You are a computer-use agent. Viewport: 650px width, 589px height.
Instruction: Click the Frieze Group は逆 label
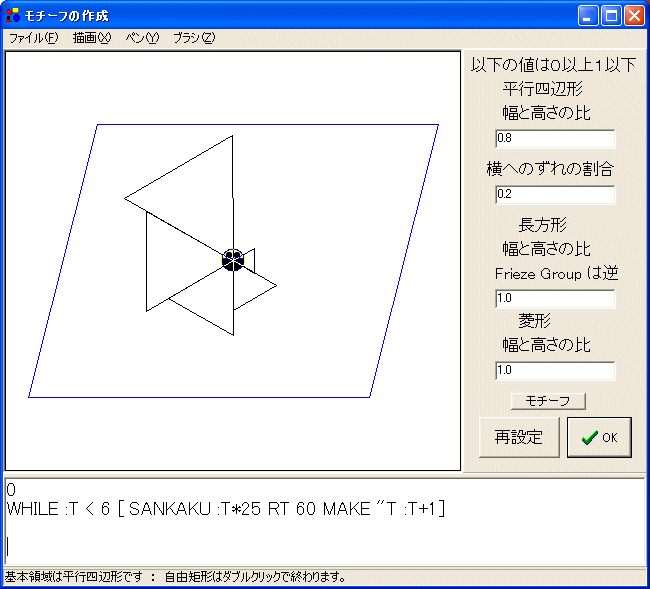[x=556, y=274]
